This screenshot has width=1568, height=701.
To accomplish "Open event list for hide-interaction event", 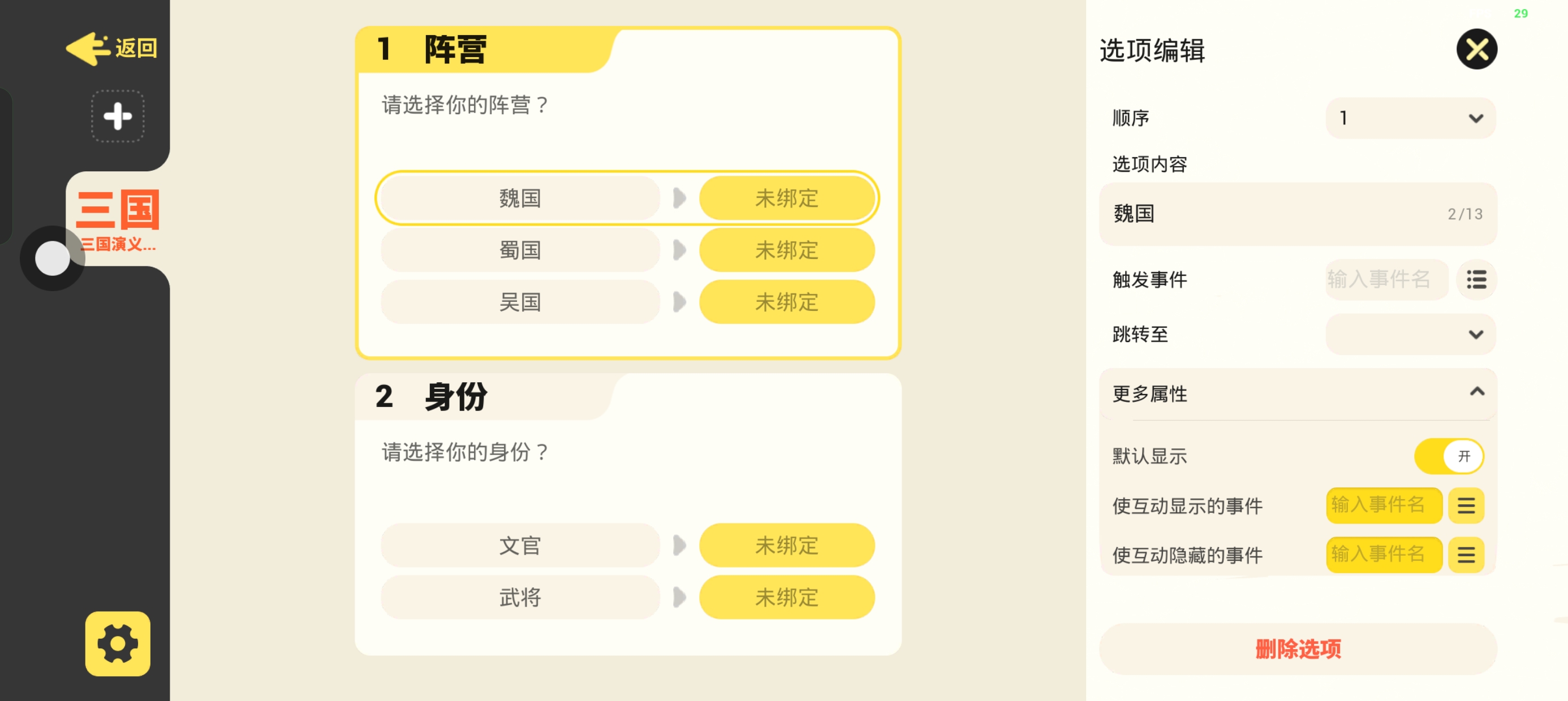I will pos(1466,555).
